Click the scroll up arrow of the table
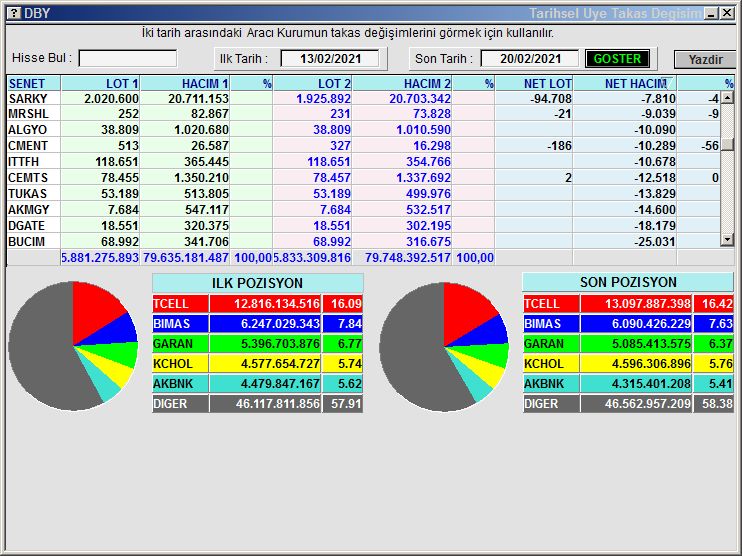742x556 pixels. (727, 98)
